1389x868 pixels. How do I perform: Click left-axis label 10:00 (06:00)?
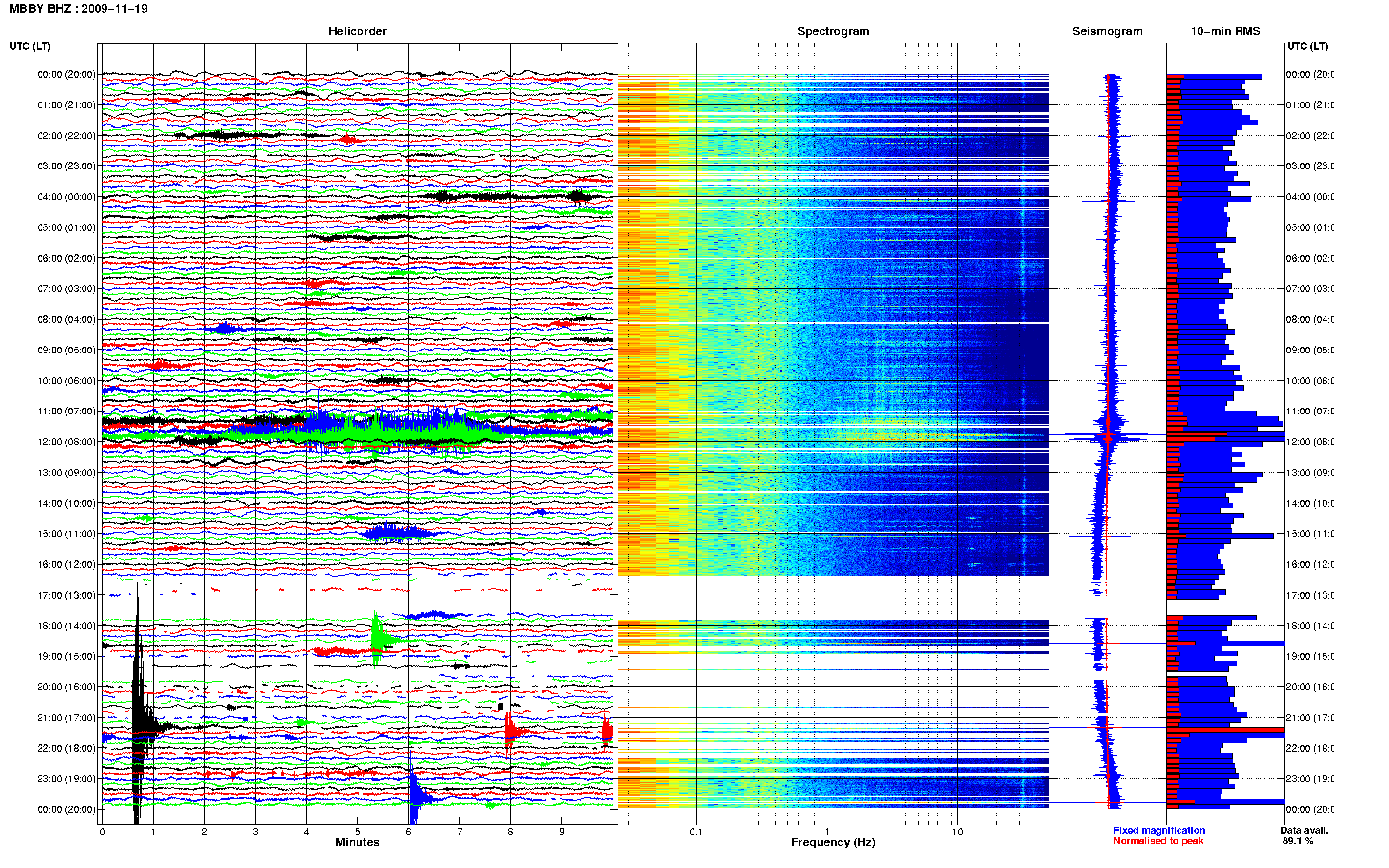pos(66,381)
